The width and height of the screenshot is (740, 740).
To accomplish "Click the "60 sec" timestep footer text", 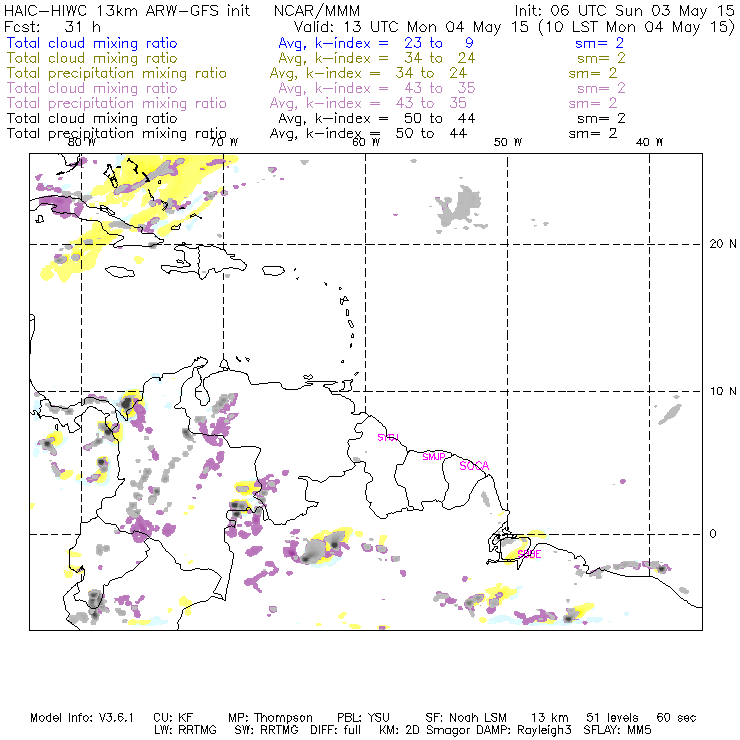I will (676, 718).
